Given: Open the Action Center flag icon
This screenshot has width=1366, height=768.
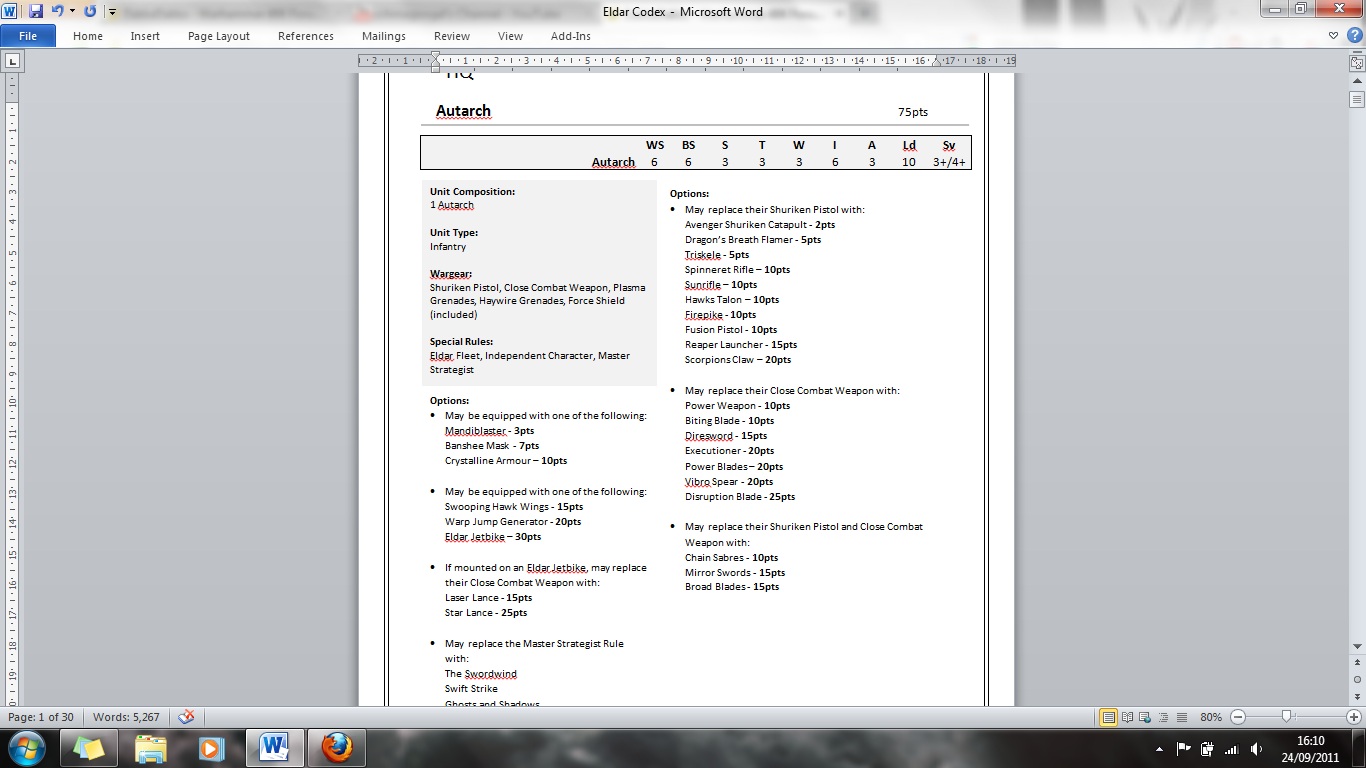Looking at the screenshot, I should [1183, 749].
